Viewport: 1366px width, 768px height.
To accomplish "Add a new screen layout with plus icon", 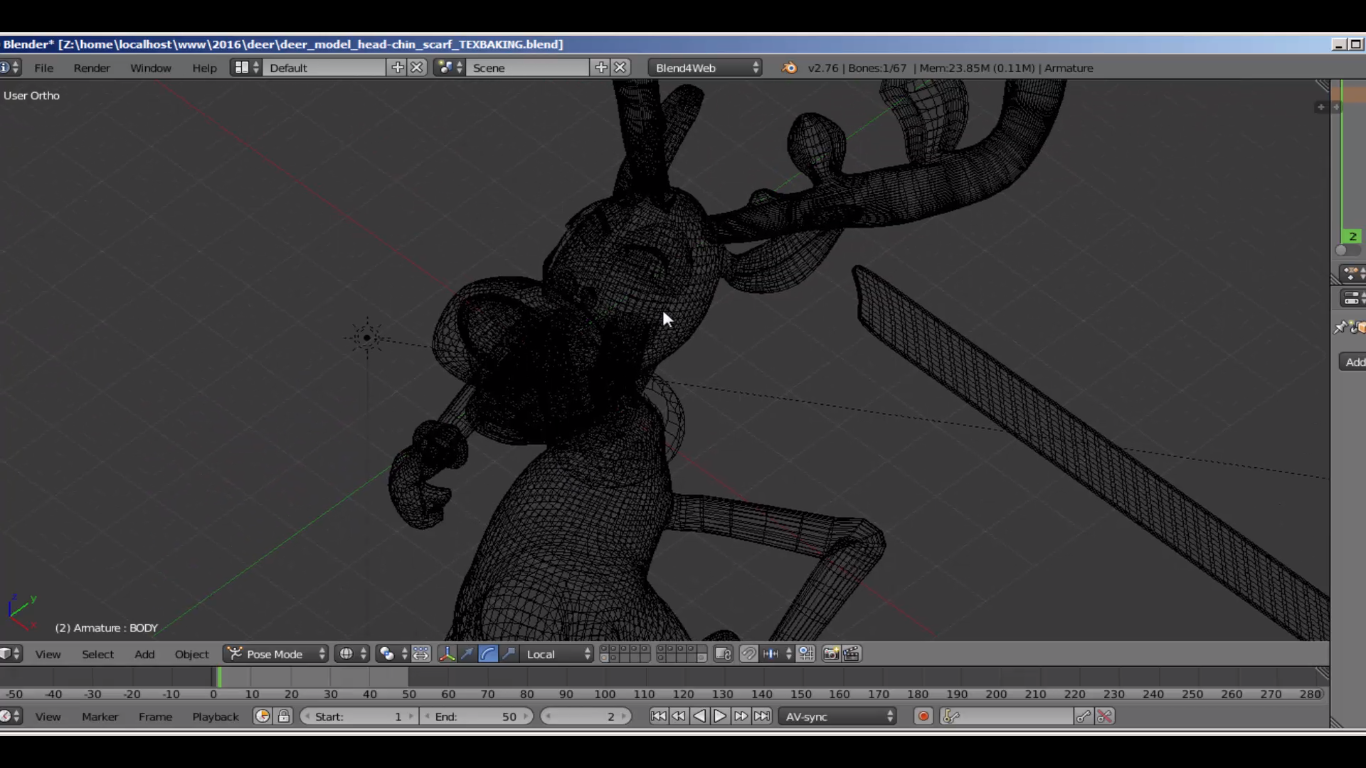I will 398,68.
